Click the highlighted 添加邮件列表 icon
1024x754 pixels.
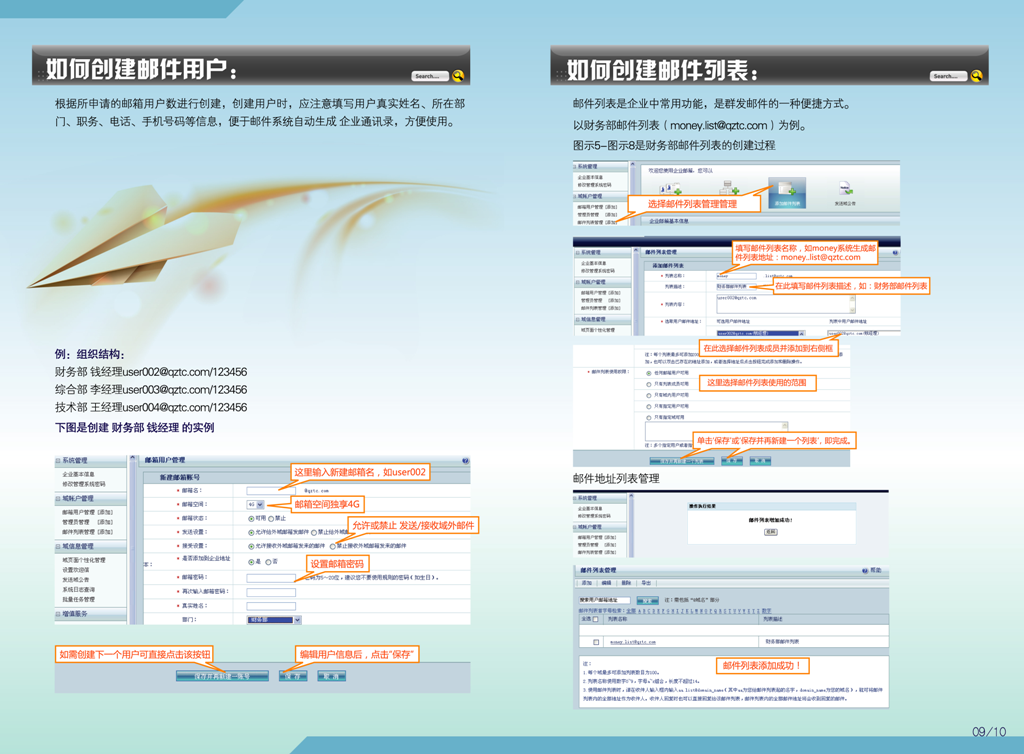(786, 190)
